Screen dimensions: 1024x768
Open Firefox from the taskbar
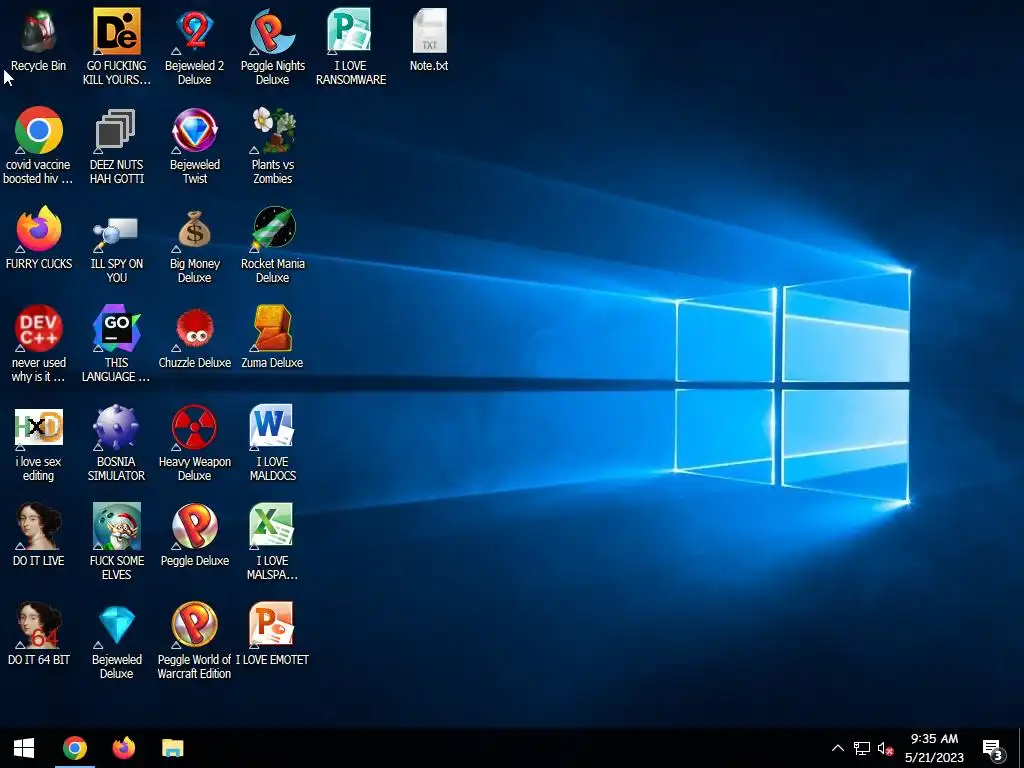123,748
